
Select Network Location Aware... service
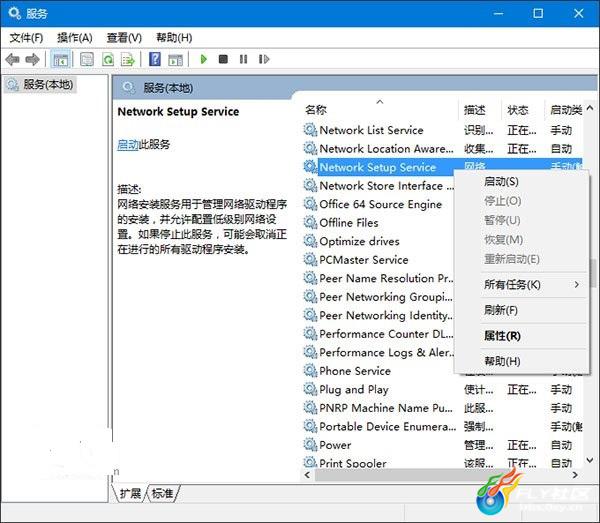[x=386, y=148]
